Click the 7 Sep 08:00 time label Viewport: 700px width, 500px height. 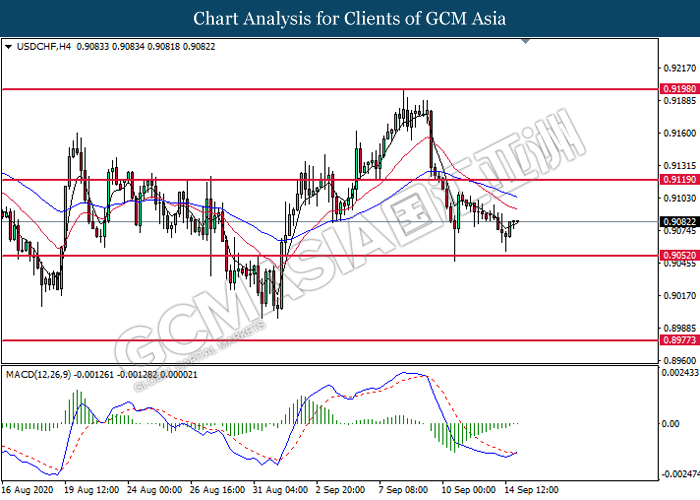pyautogui.click(x=403, y=490)
